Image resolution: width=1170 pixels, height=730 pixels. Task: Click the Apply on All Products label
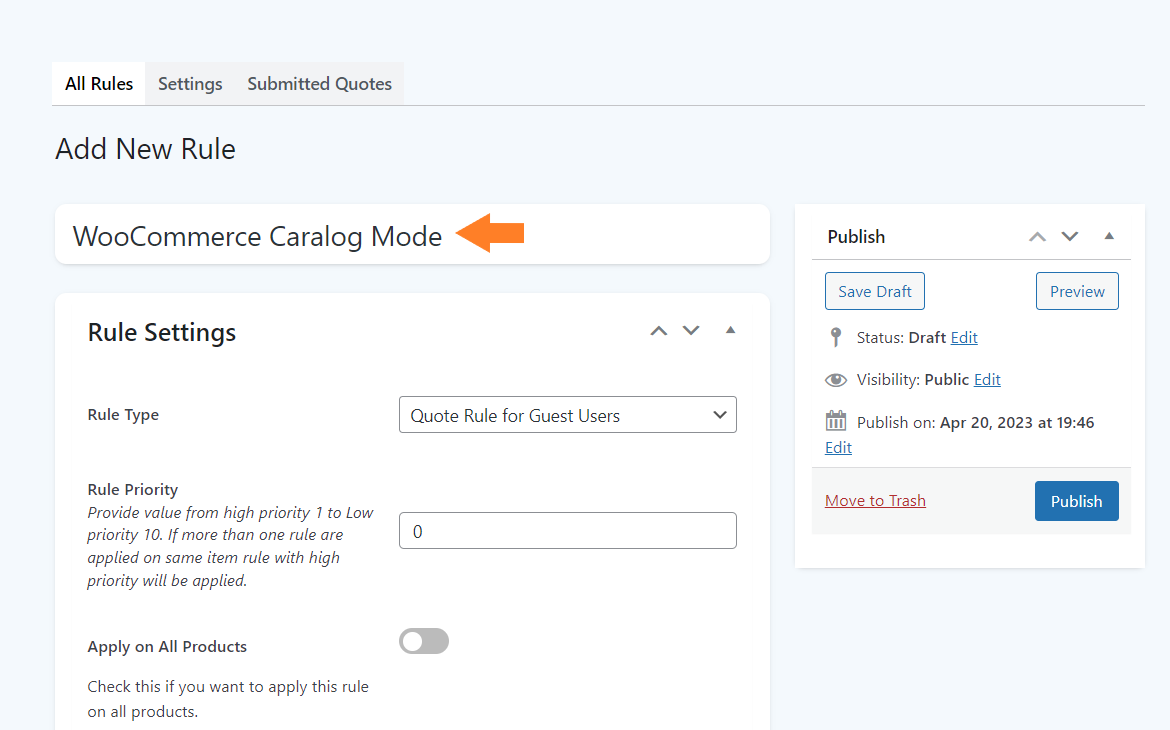(167, 646)
